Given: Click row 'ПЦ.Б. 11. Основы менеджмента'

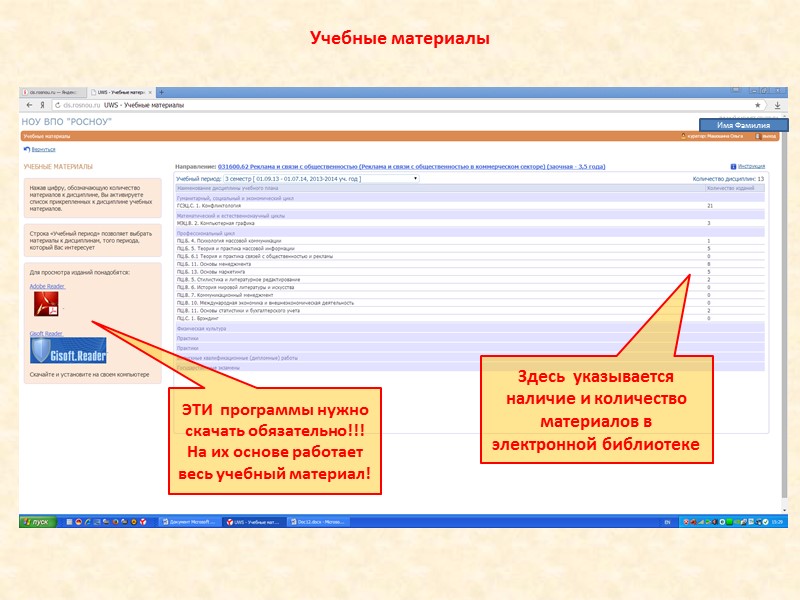Looking at the screenshot, I should [x=469, y=264].
